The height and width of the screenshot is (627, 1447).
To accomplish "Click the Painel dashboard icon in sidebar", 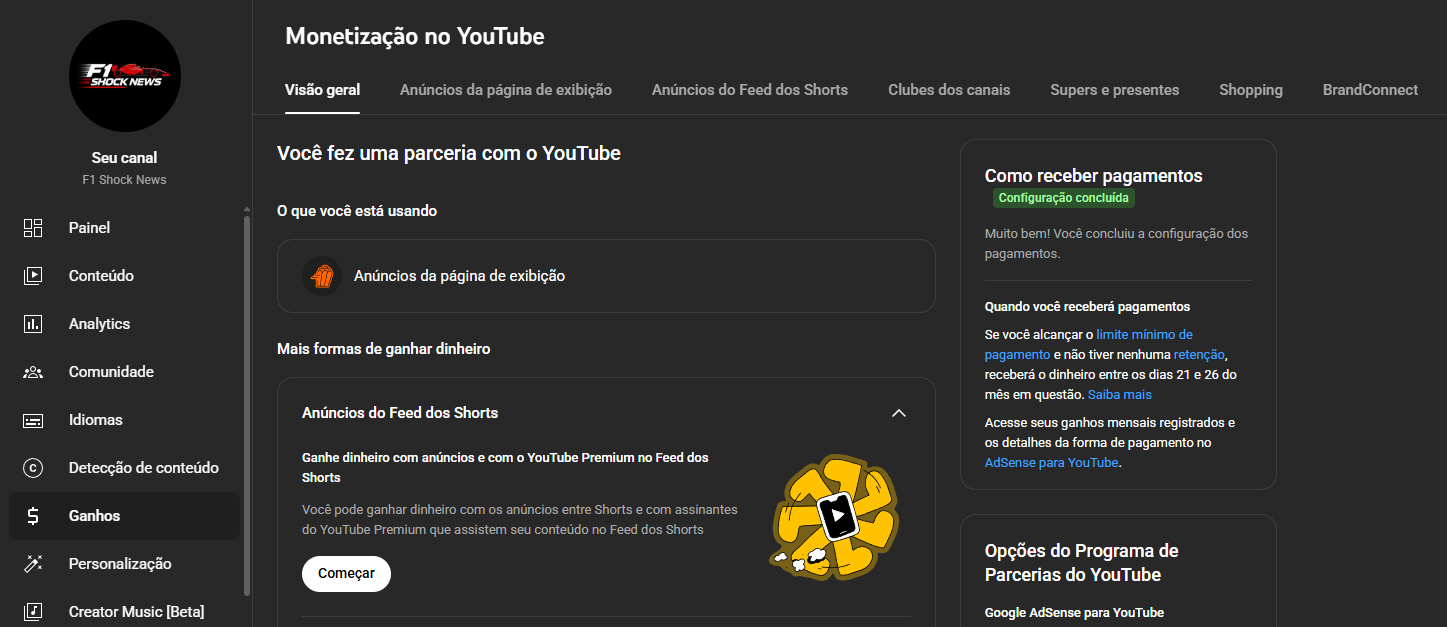I will click(x=33, y=228).
